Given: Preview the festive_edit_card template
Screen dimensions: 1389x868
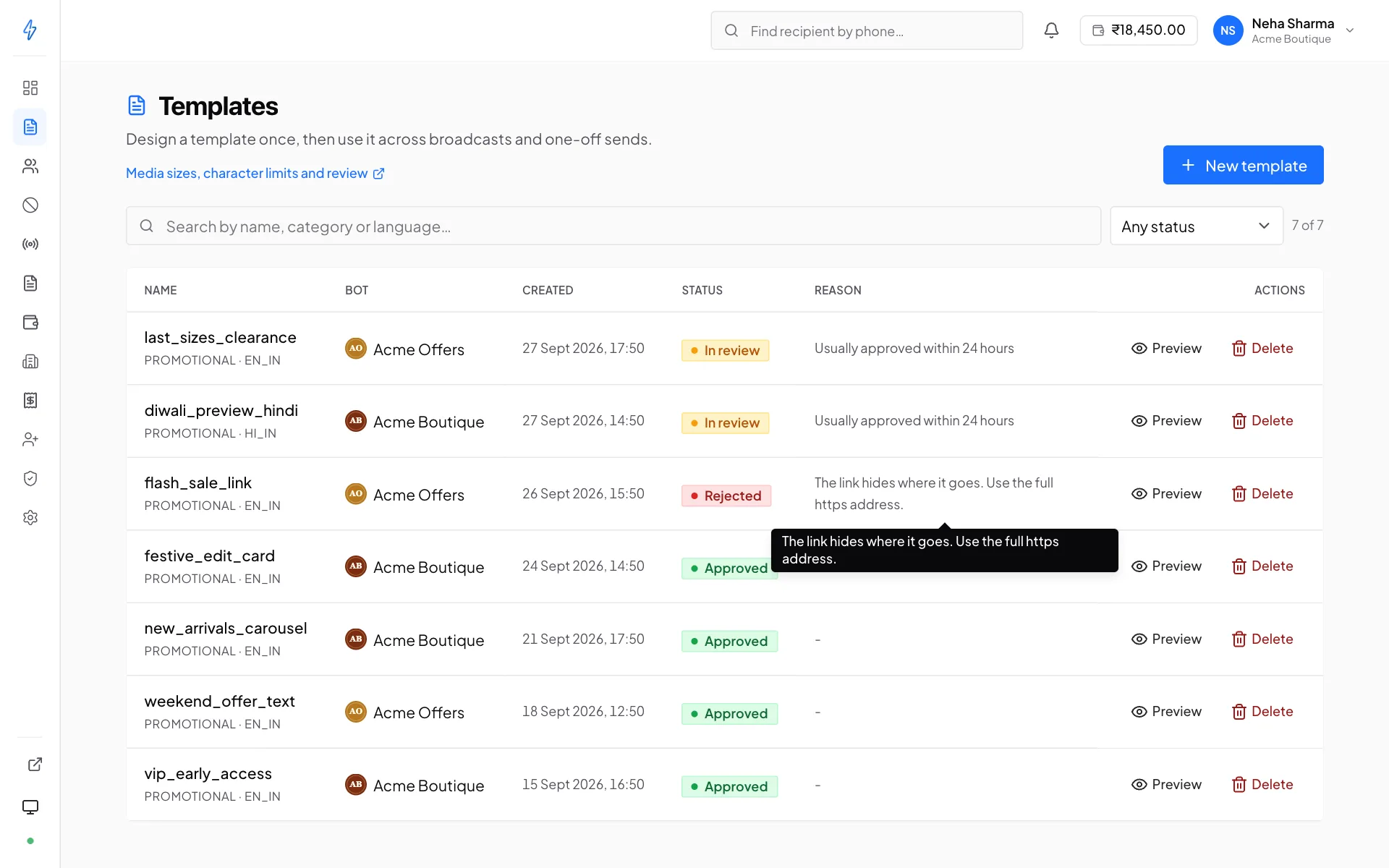Looking at the screenshot, I should 1166,566.
